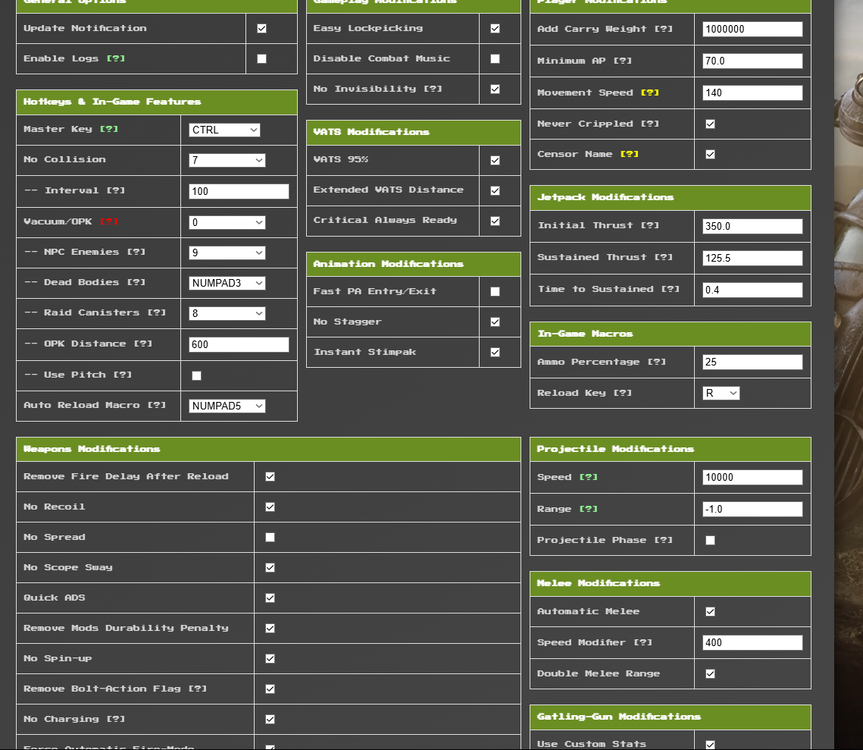The width and height of the screenshot is (863, 750).
Task: Enable the Disable Combat Music checkbox
Action: [495, 58]
